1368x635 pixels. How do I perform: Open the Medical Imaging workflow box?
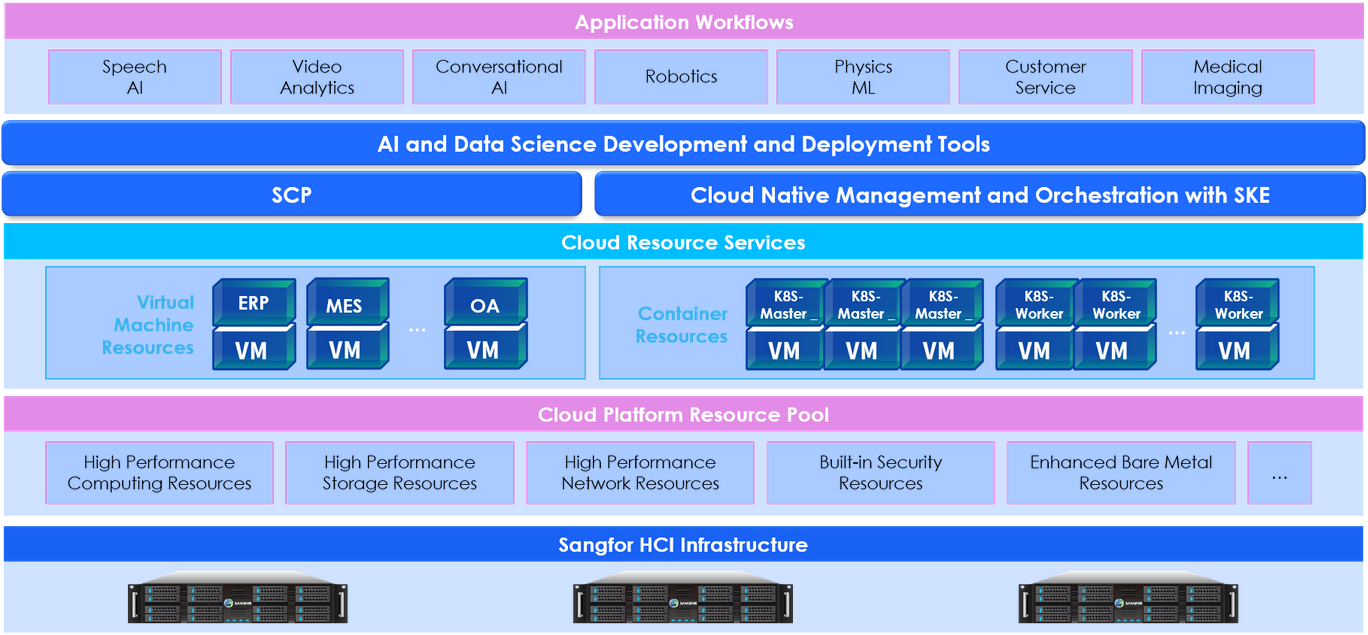click(1228, 77)
